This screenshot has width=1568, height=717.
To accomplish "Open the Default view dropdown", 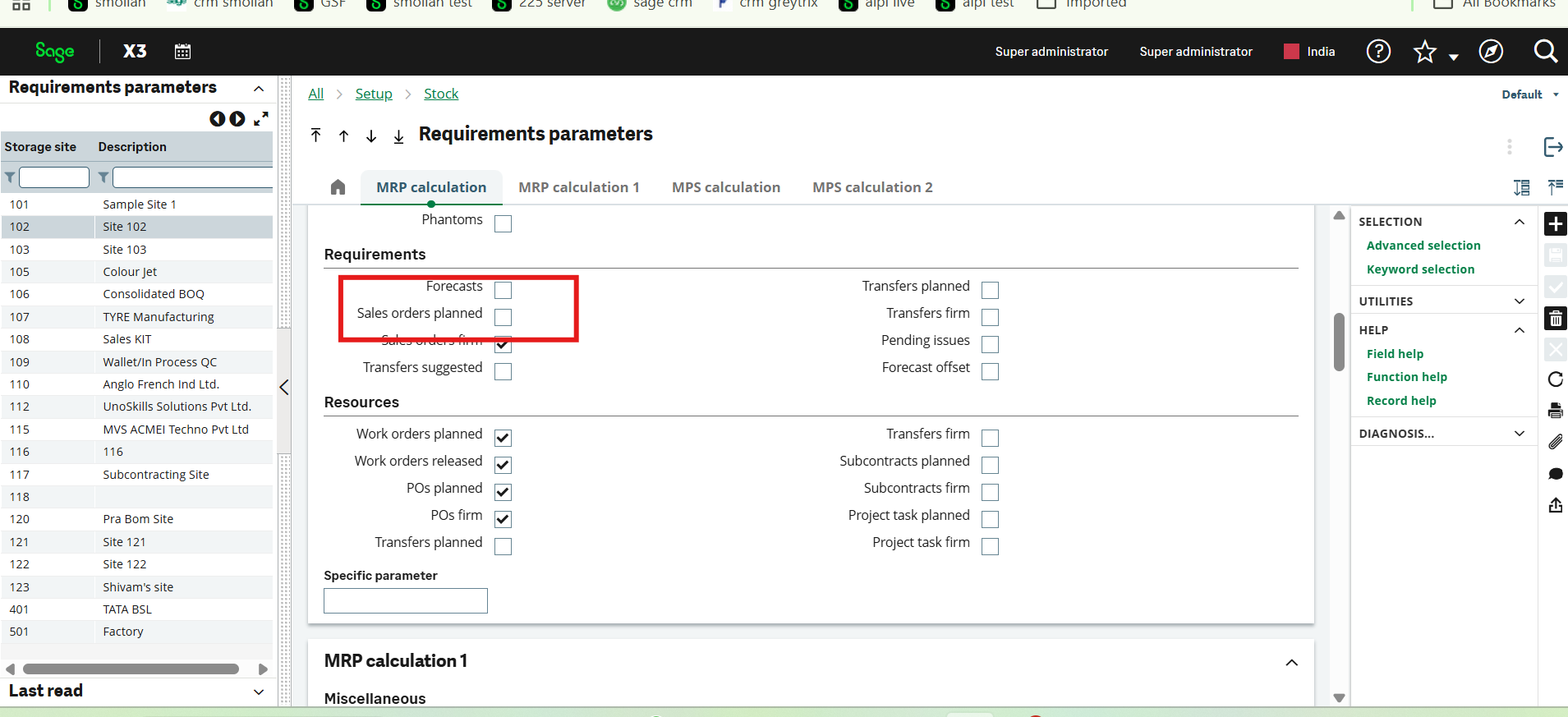I will click(1530, 94).
